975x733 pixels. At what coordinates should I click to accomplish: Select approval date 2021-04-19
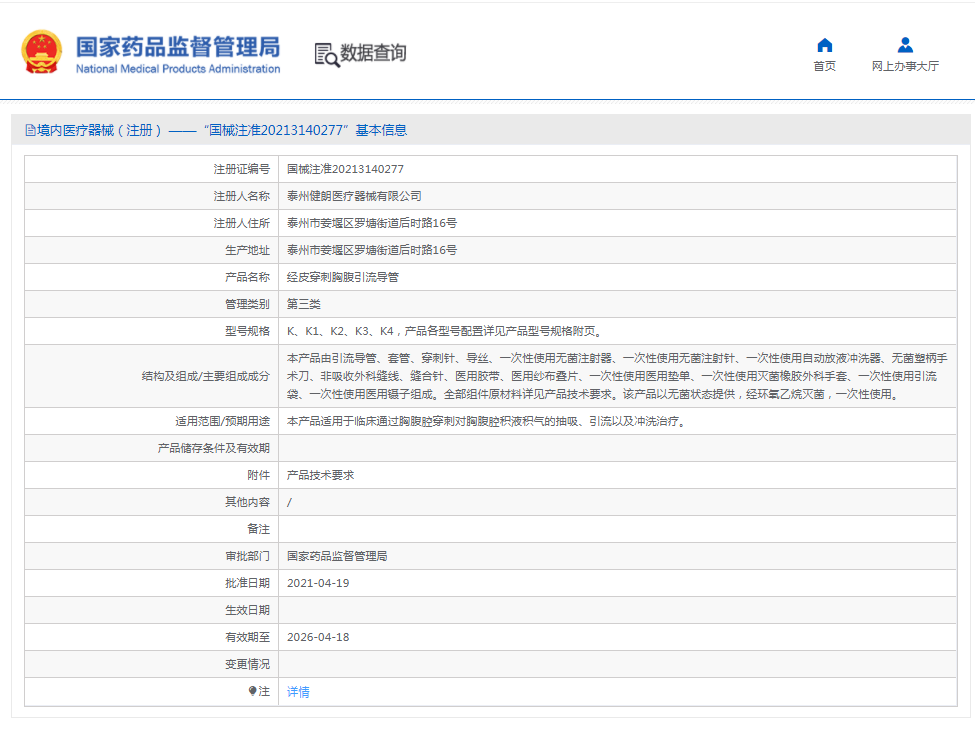pyautogui.click(x=318, y=583)
